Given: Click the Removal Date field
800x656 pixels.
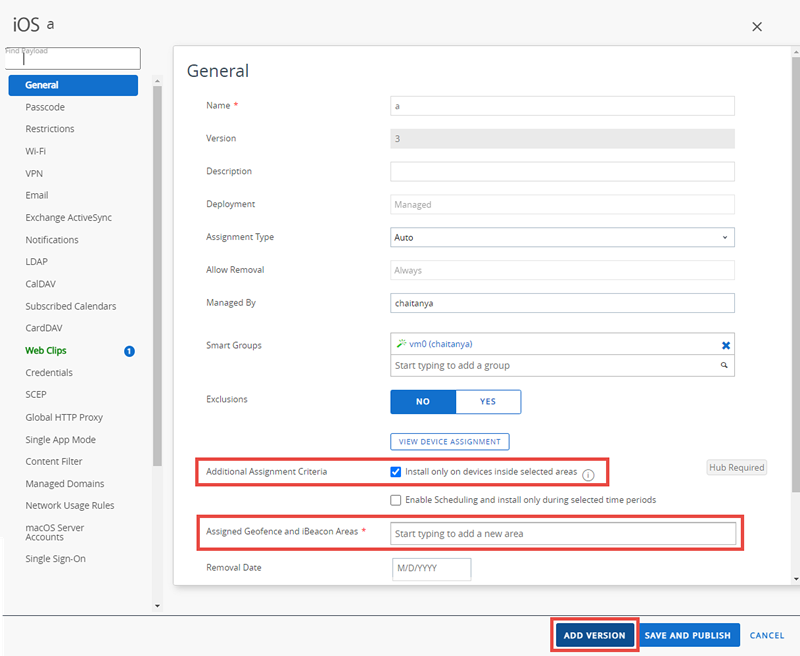Looking at the screenshot, I should click(x=432, y=568).
